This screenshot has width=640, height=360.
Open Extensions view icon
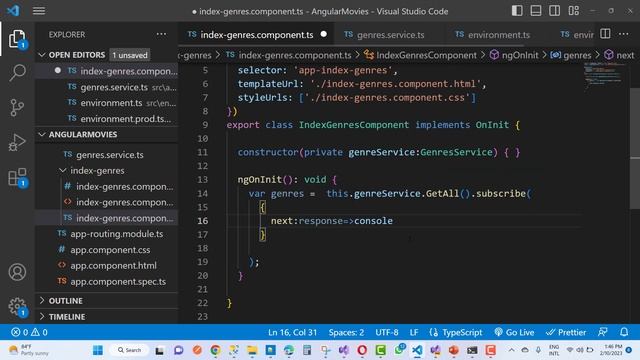point(17,178)
